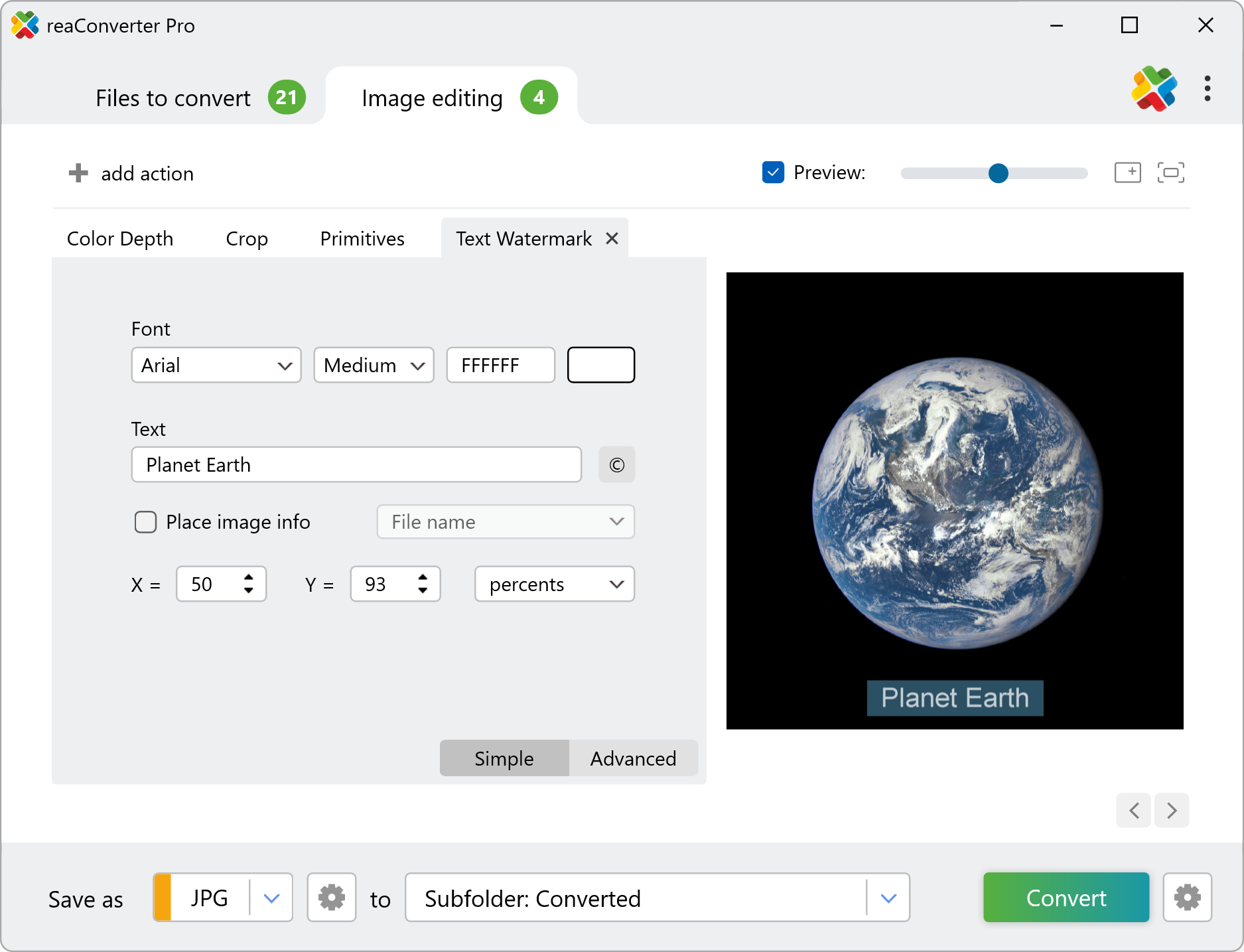Viewport: 1244px width, 952px height.
Task: Click the fit-to-screen preview icon
Action: pyautogui.click(x=1170, y=172)
